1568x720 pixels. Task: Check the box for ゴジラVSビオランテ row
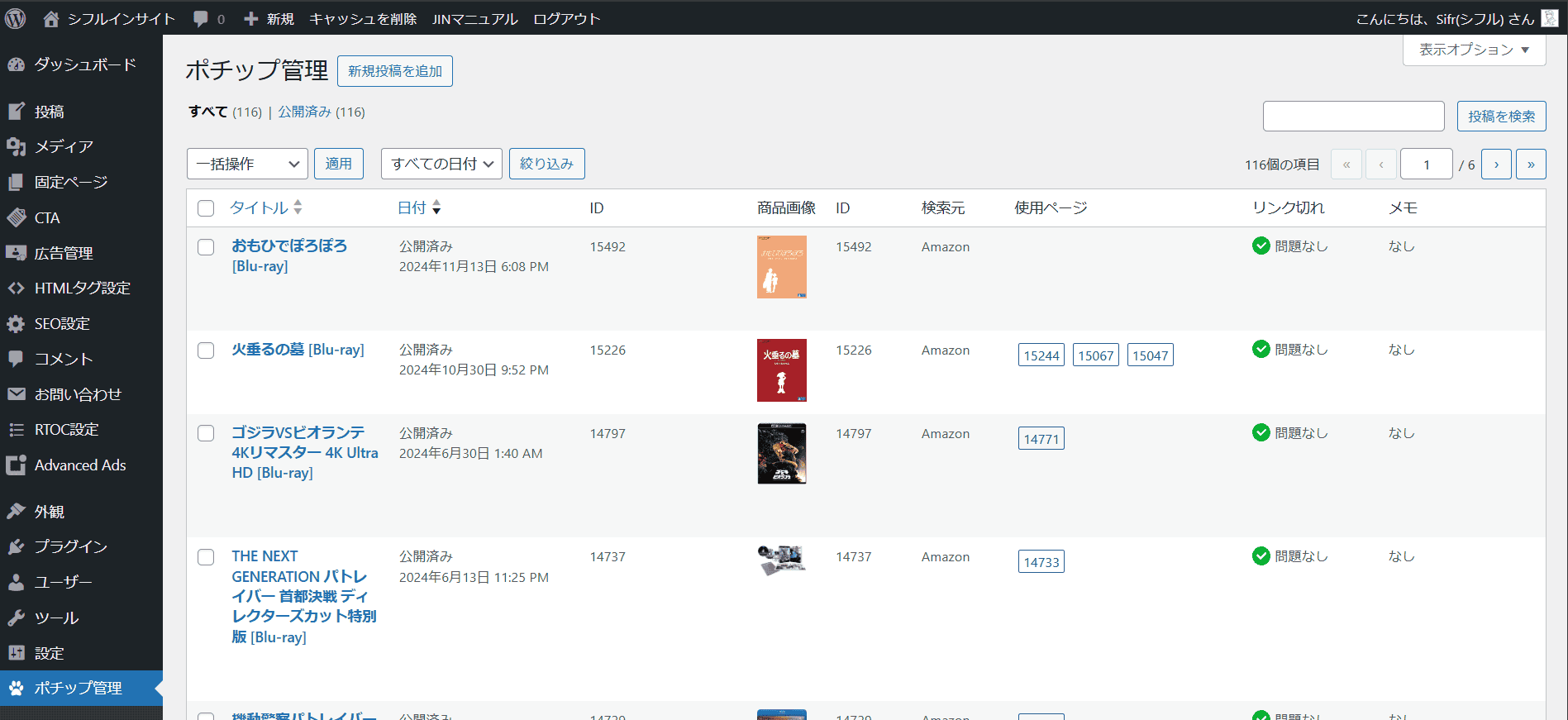coord(206,433)
